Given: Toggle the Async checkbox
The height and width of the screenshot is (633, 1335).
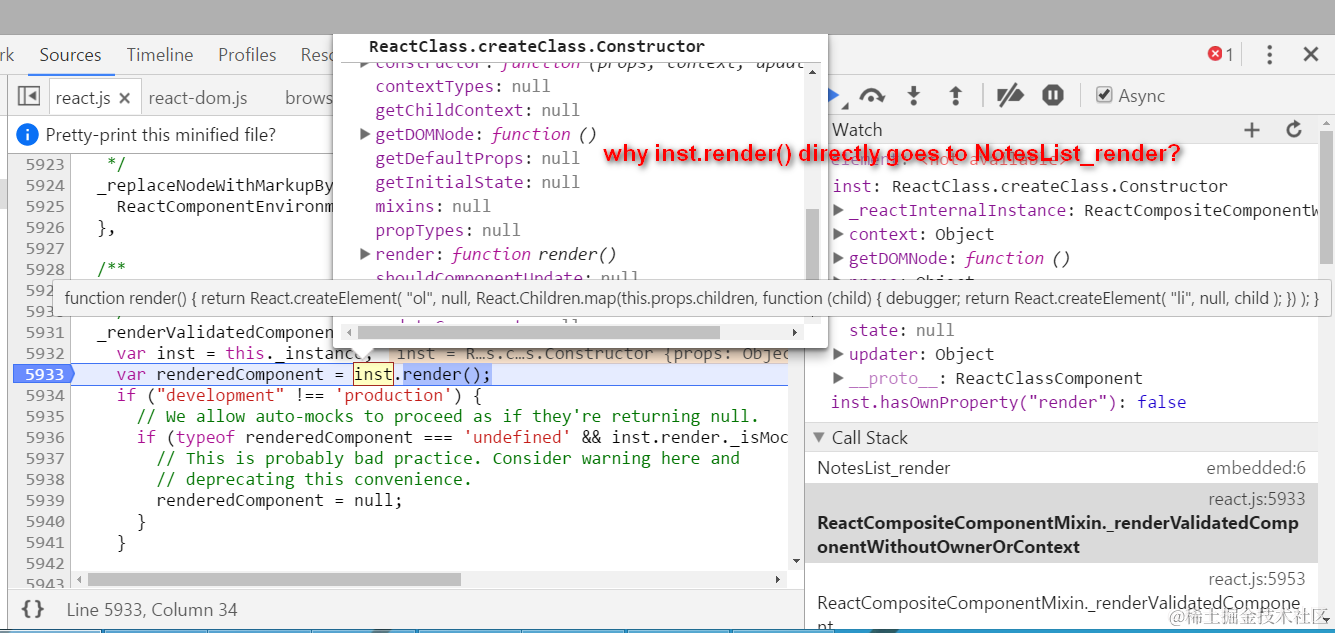Looking at the screenshot, I should tap(1104, 95).
